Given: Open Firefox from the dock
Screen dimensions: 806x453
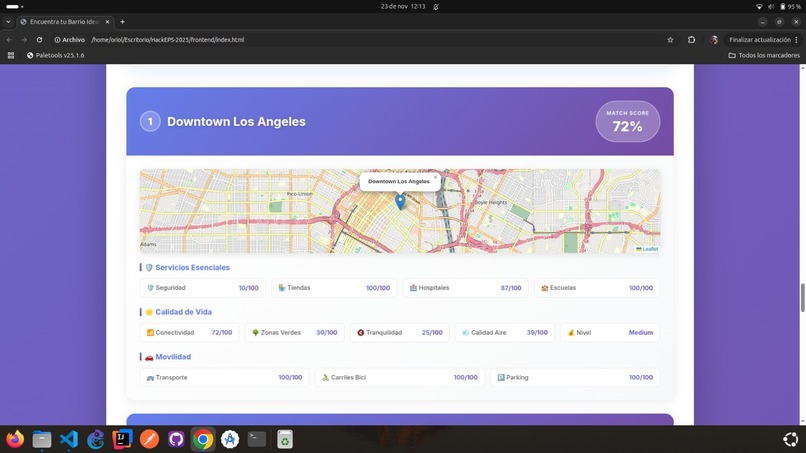Looking at the screenshot, I should point(15,439).
